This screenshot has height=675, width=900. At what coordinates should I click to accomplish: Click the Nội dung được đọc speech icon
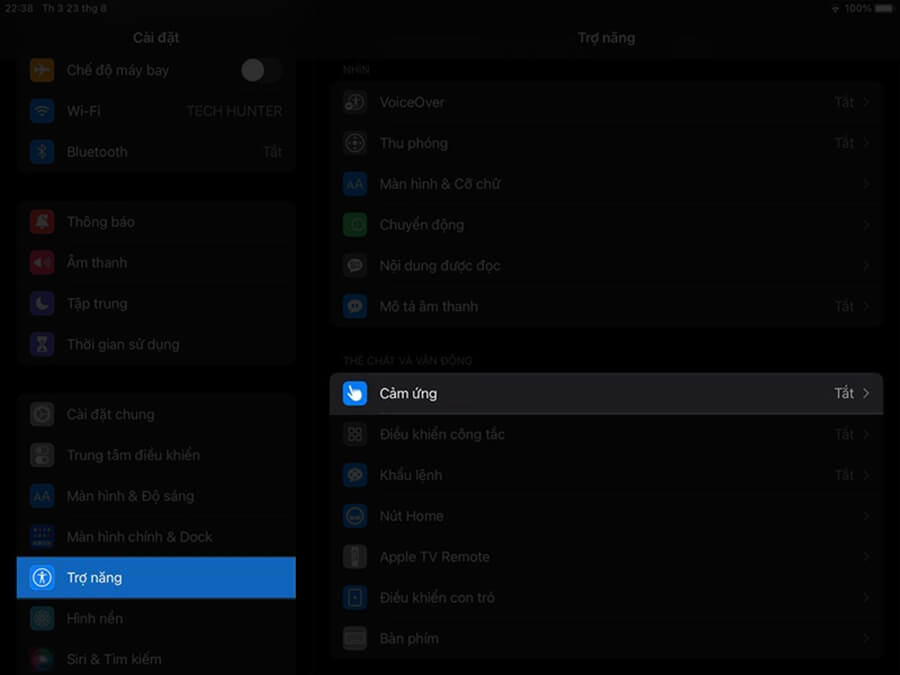pos(355,265)
